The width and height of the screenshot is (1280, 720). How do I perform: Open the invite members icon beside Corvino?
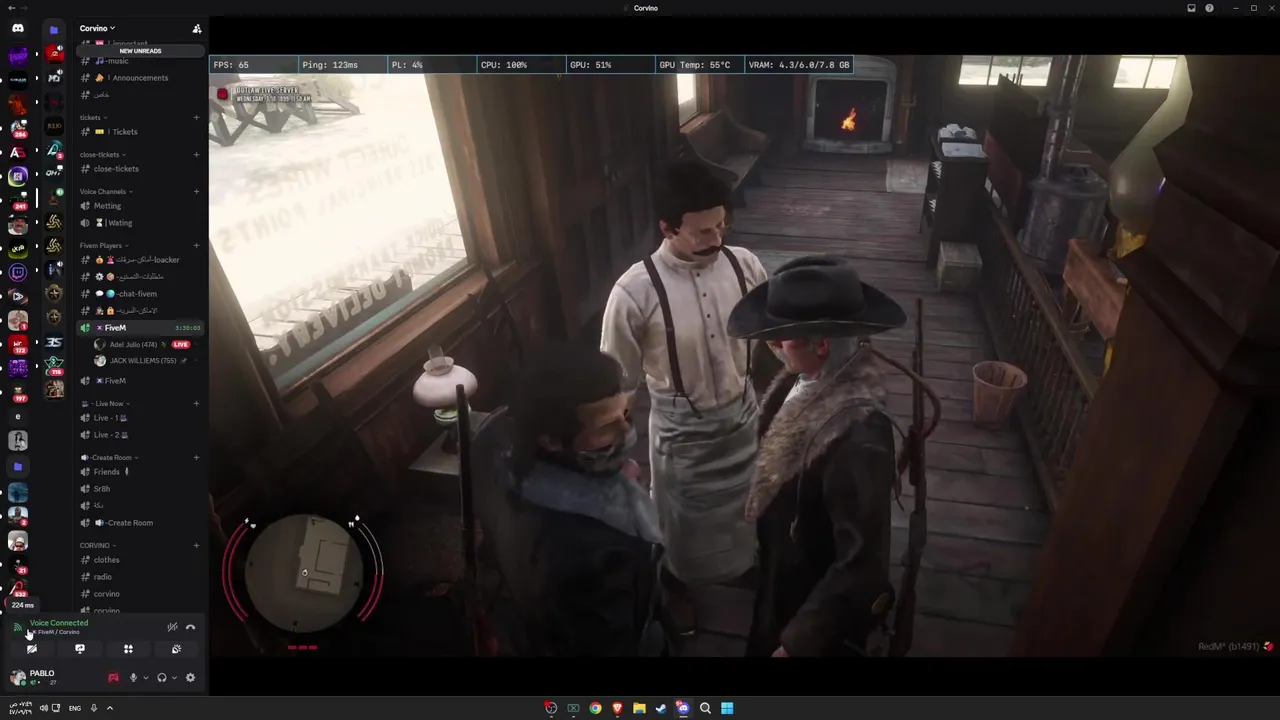[x=197, y=28]
